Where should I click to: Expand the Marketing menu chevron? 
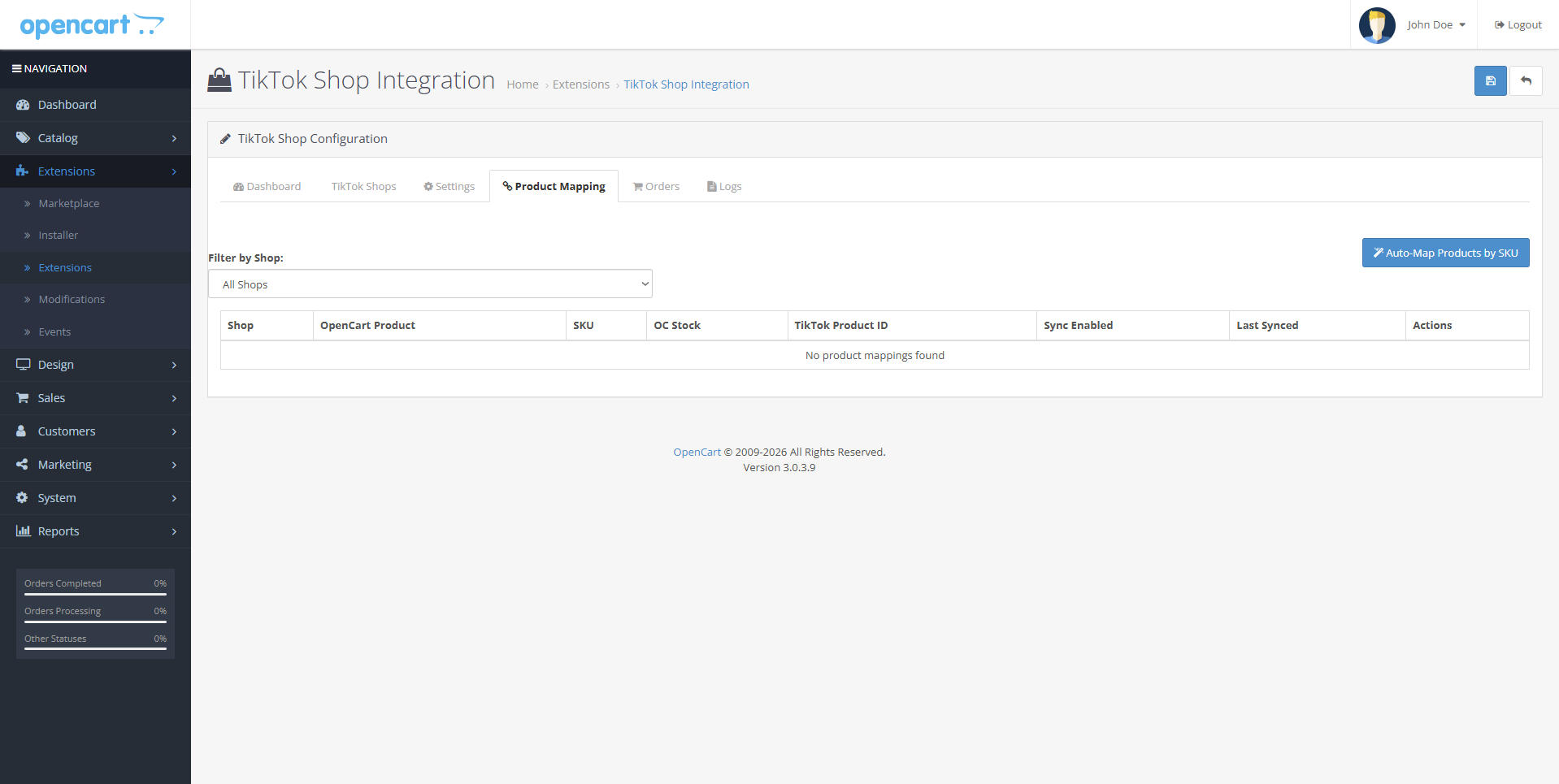(174, 466)
